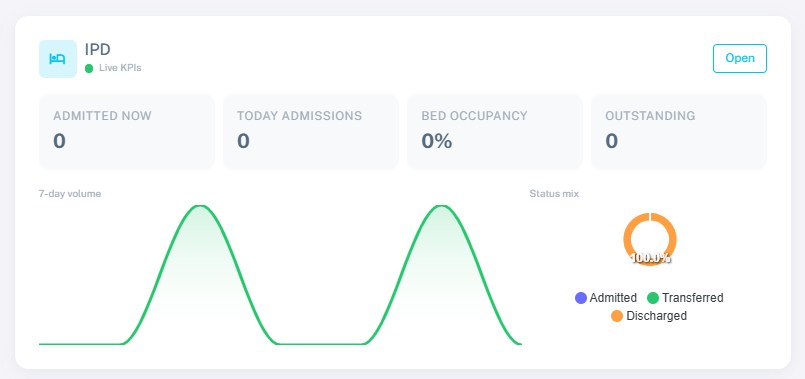Toggle the Discharged legend item
Viewport: 805px width, 379px height.
(x=649, y=316)
